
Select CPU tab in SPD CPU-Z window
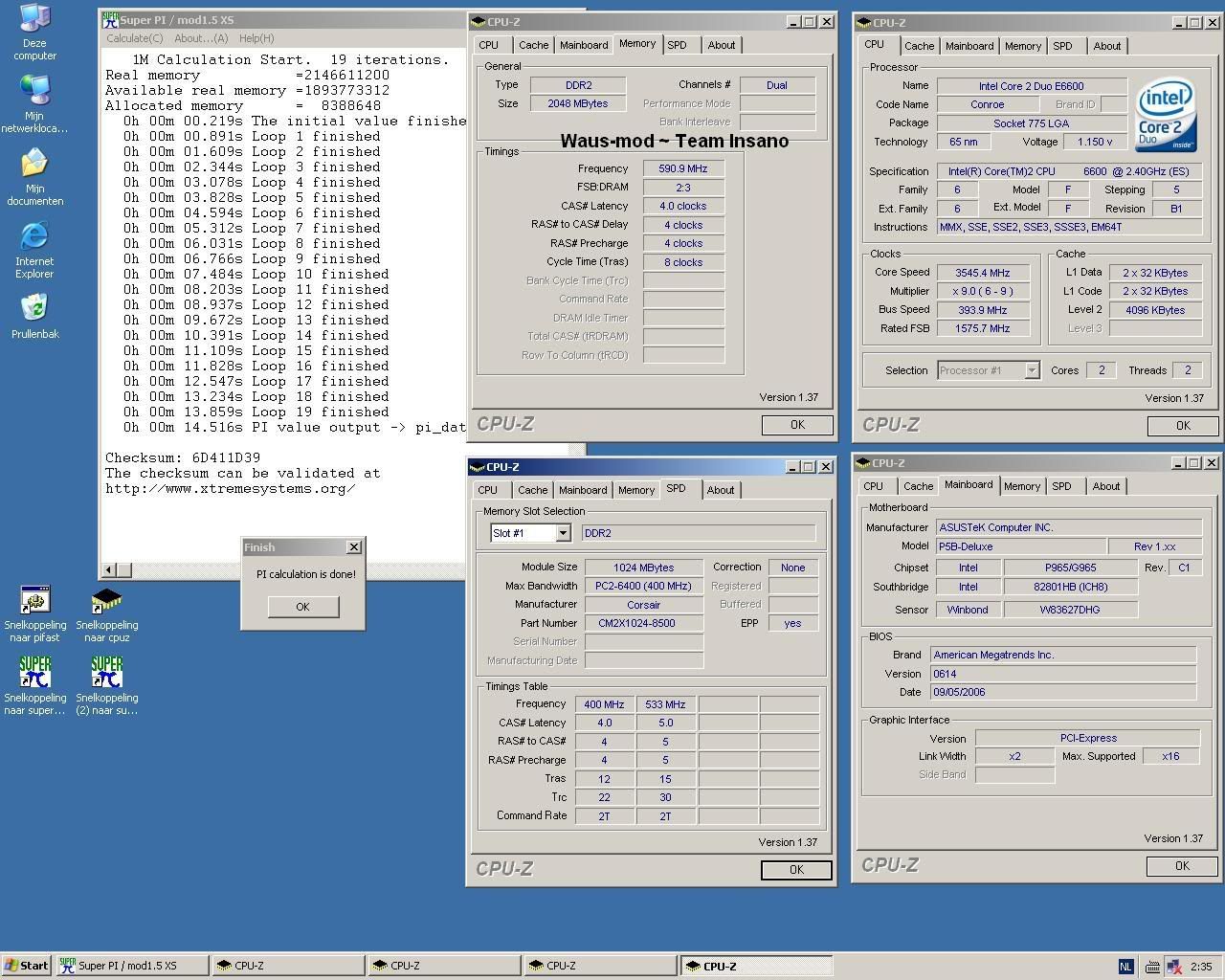[488, 490]
